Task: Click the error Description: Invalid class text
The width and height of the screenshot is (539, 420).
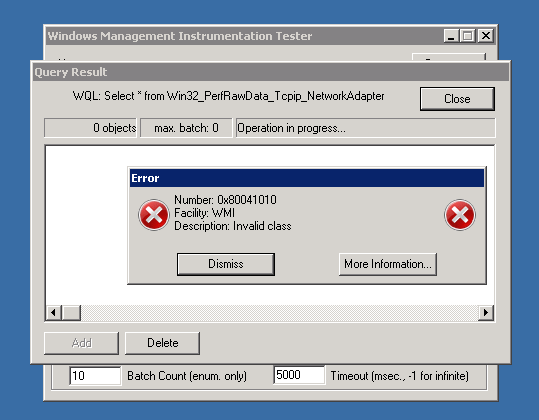Action: tap(233, 226)
